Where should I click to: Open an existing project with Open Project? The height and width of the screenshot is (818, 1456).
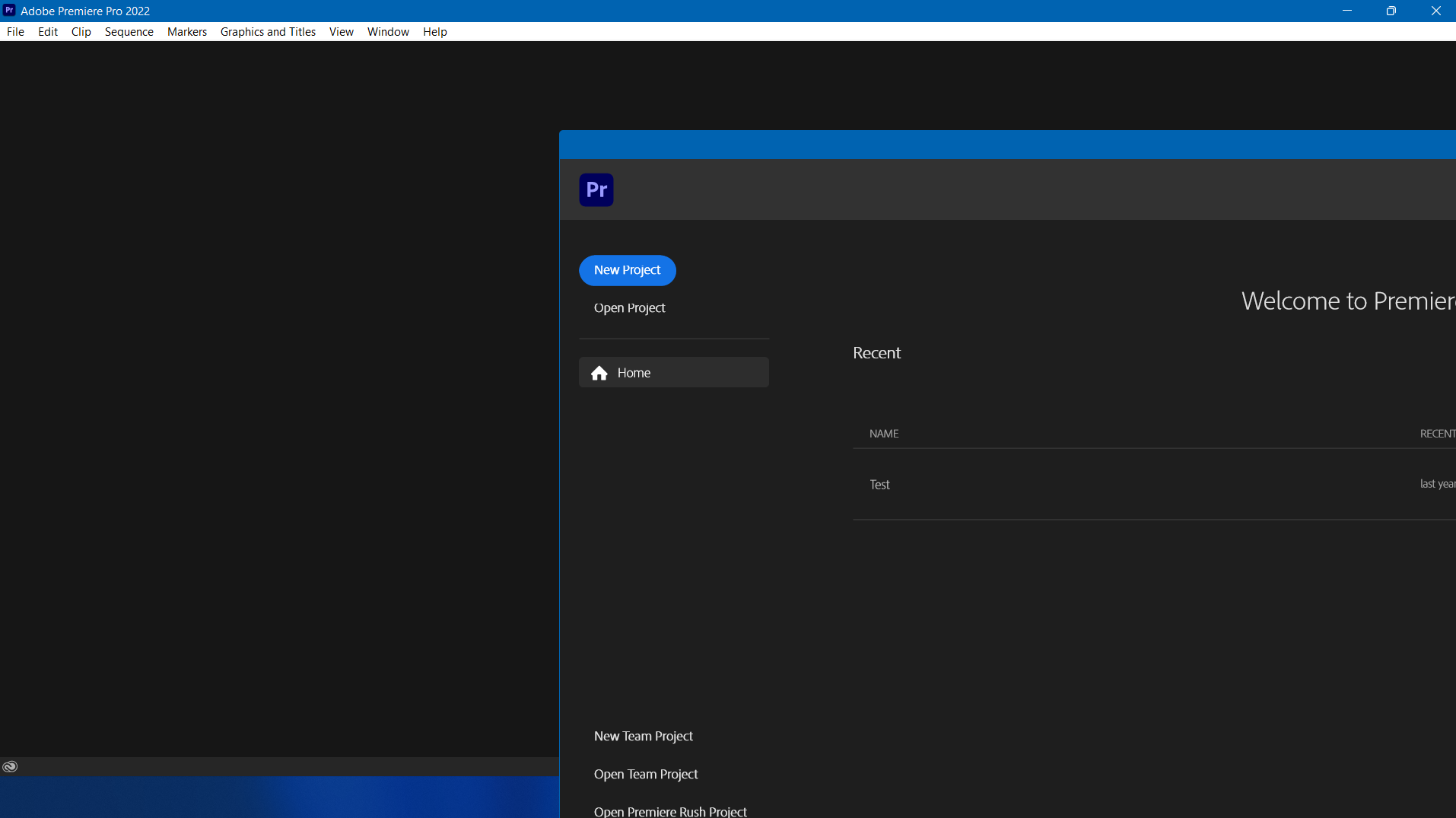click(630, 307)
